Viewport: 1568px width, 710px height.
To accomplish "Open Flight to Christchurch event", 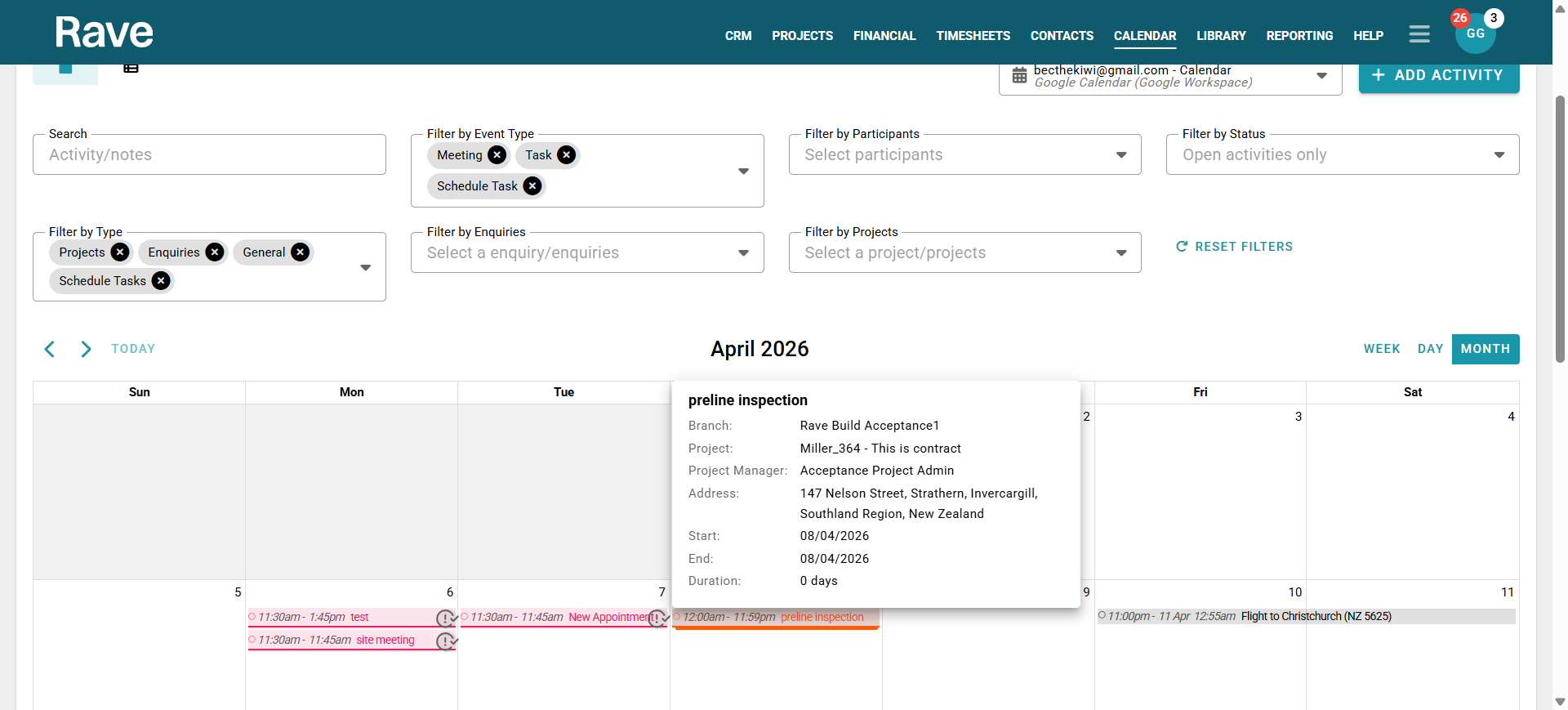I will 1307,617.
